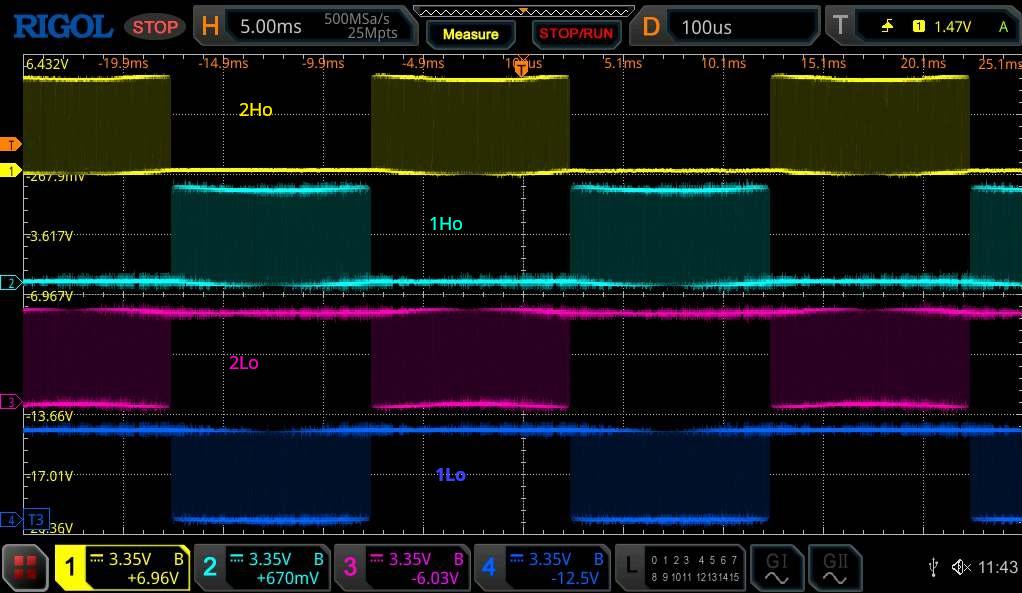This screenshot has height=593, width=1022.
Task: Open the Measure menu
Action: point(470,34)
